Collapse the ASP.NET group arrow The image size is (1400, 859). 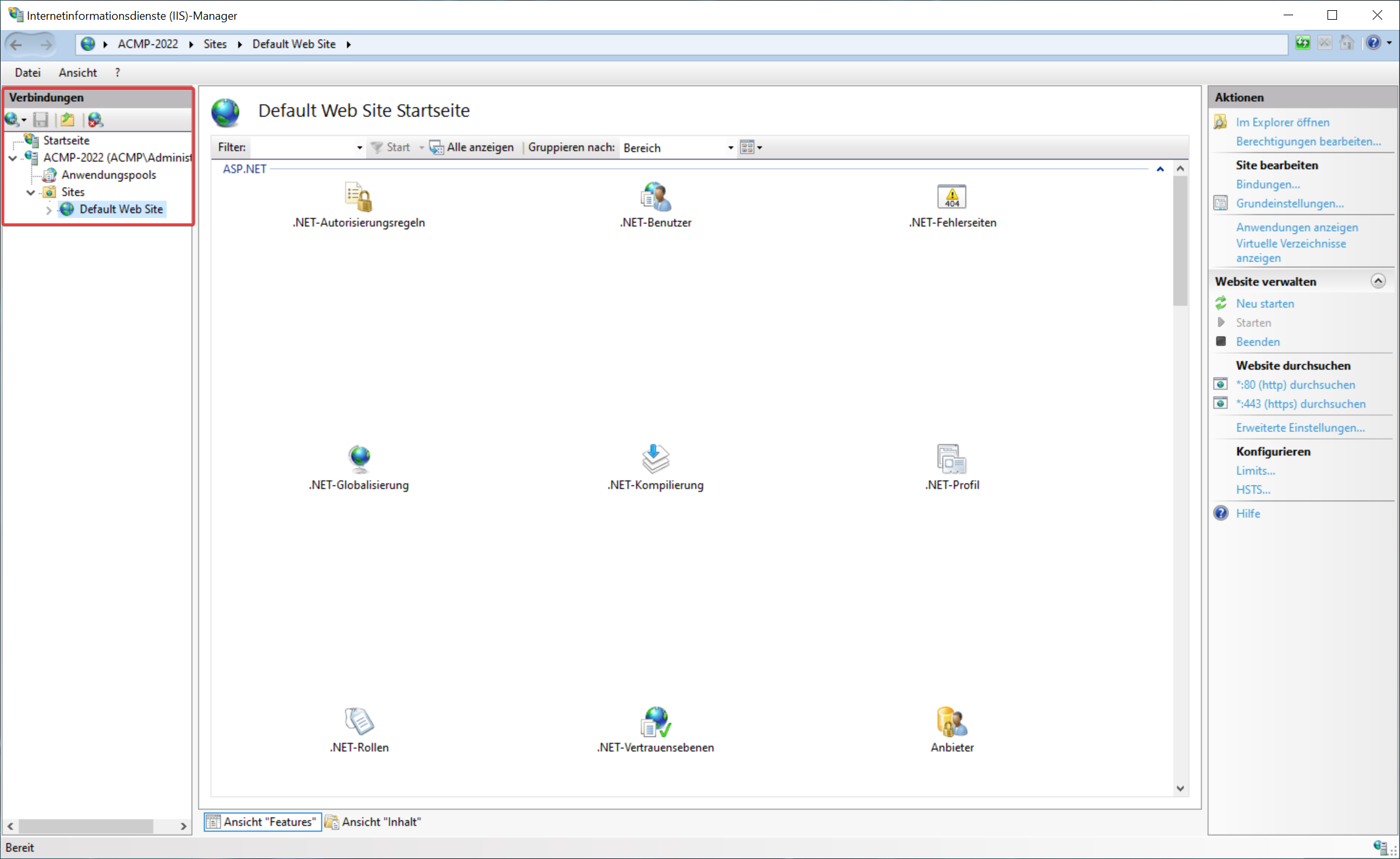(x=1160, y=169)
